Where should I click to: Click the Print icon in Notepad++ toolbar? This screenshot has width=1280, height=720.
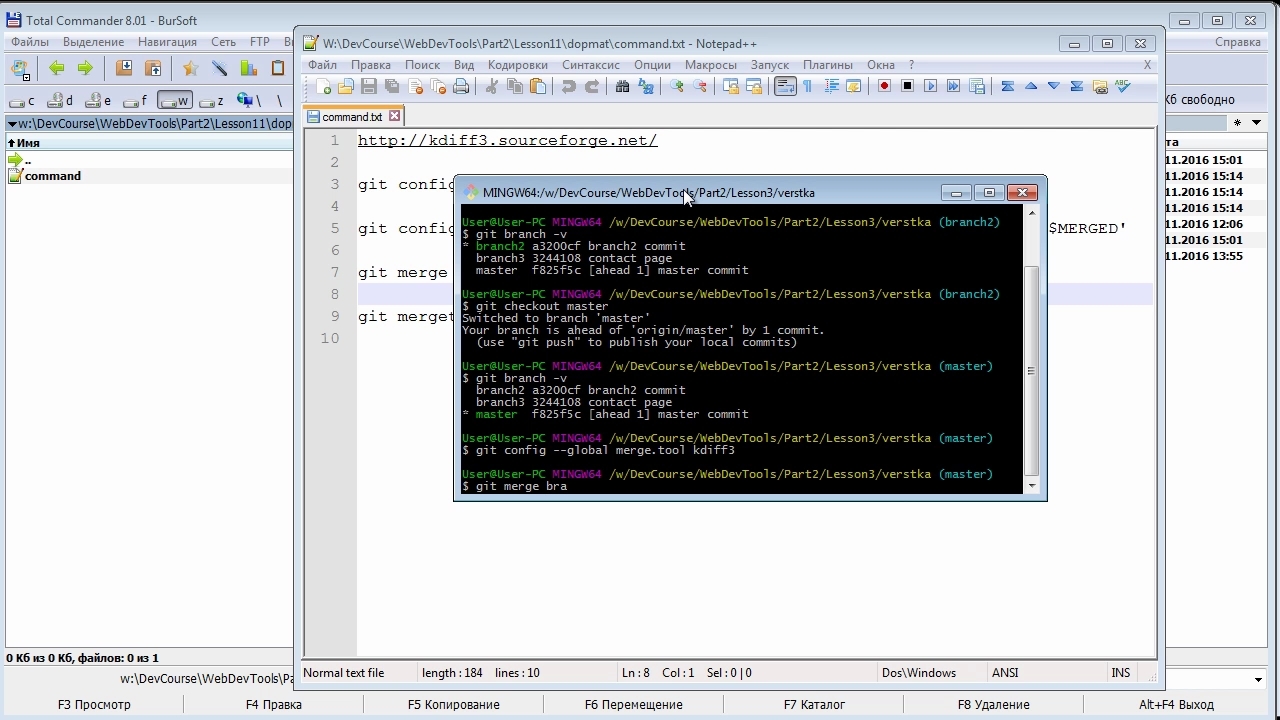461,87
